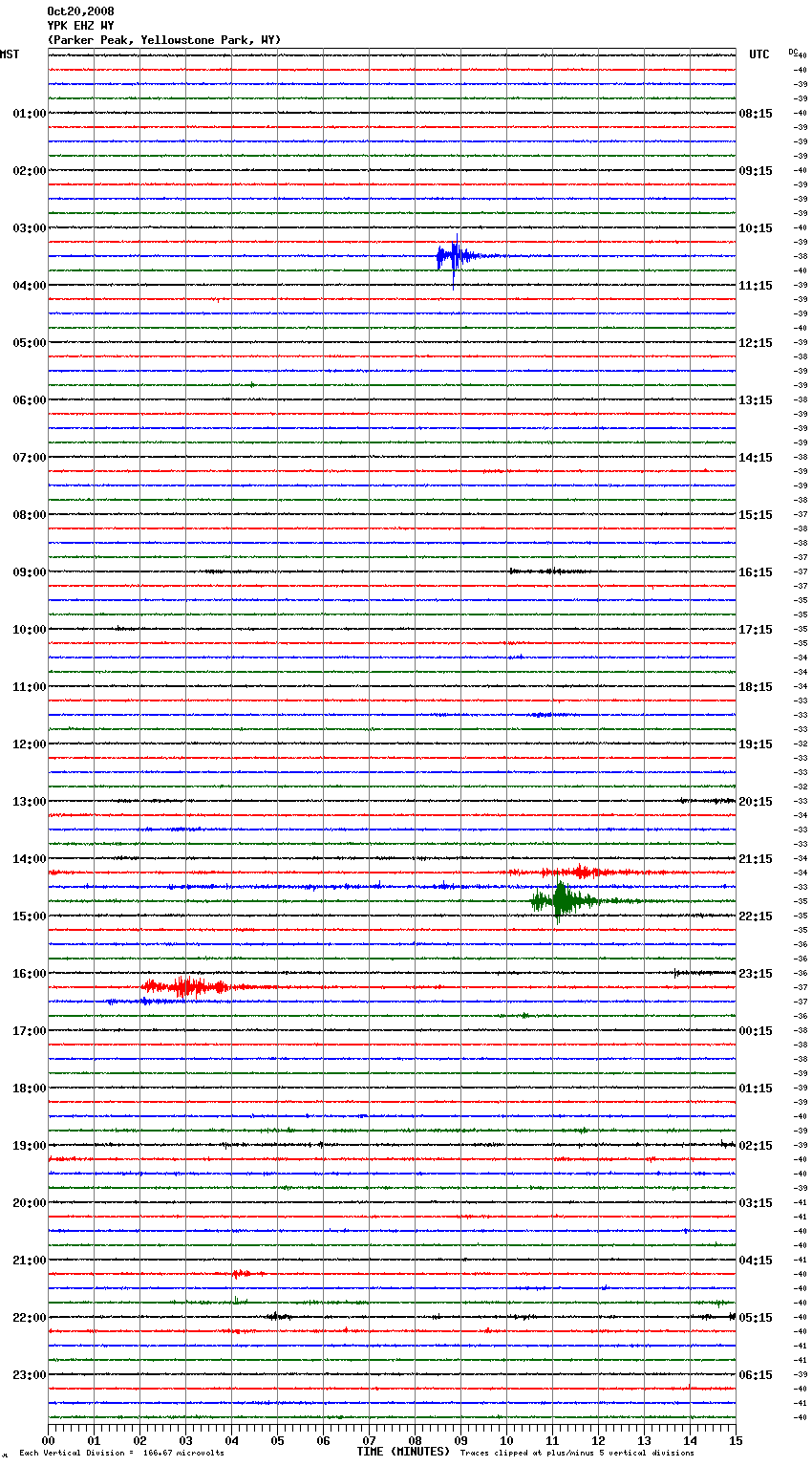Click the 17:00 MST hour label

point(30,1031)
